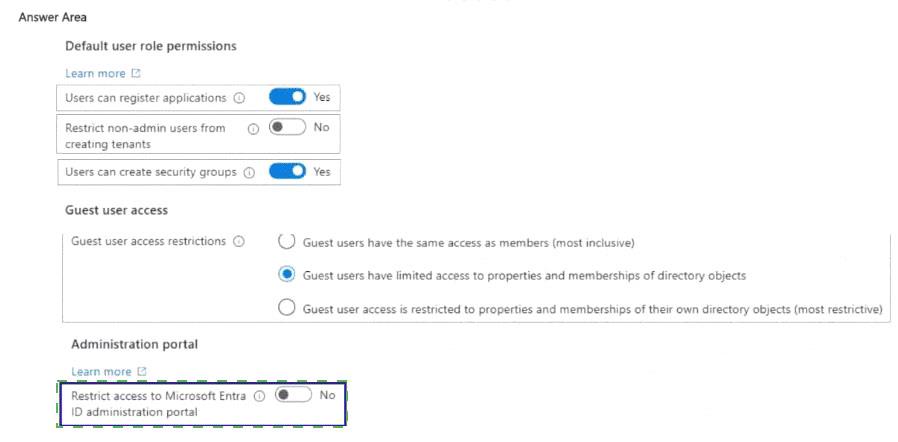Click the Default user role permissions heading
898x442 pixels.
click(x=150, y=46)
